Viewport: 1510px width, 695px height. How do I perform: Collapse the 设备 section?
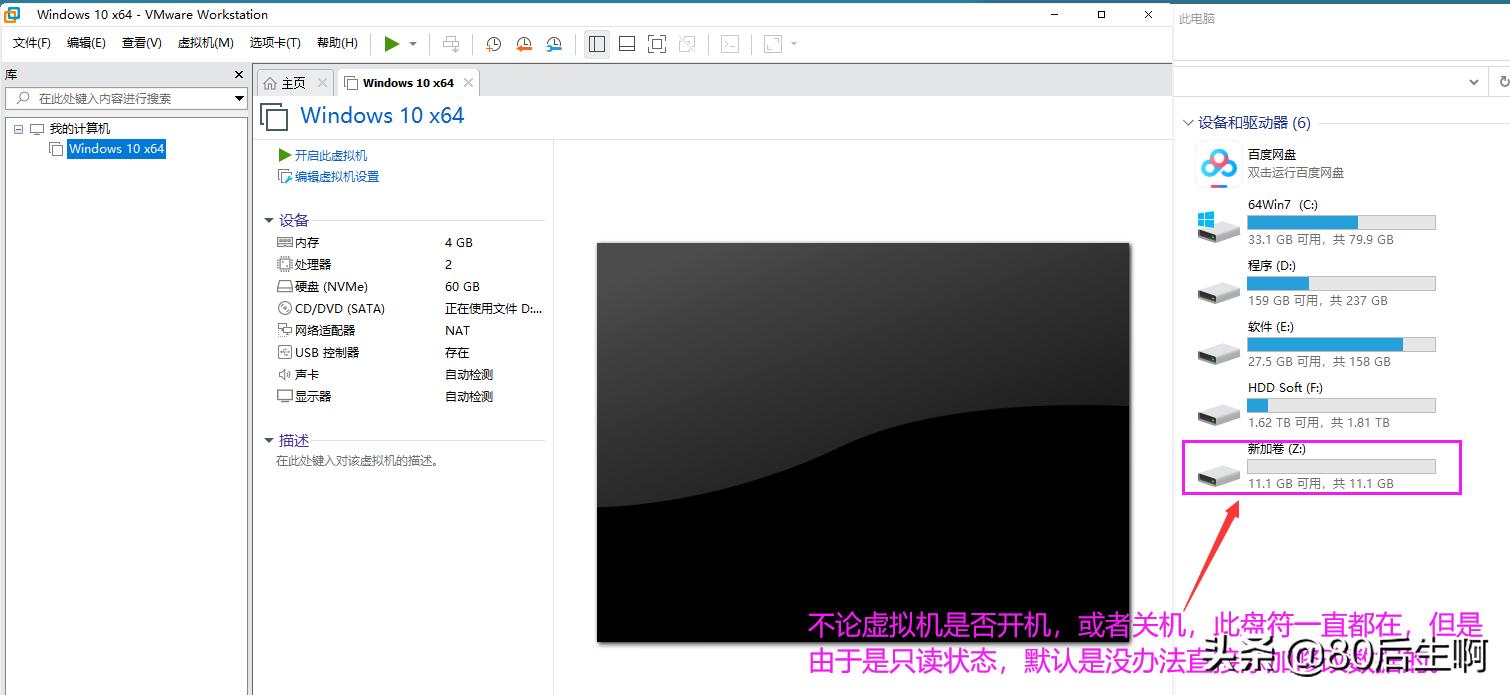[x=269, y=220]
